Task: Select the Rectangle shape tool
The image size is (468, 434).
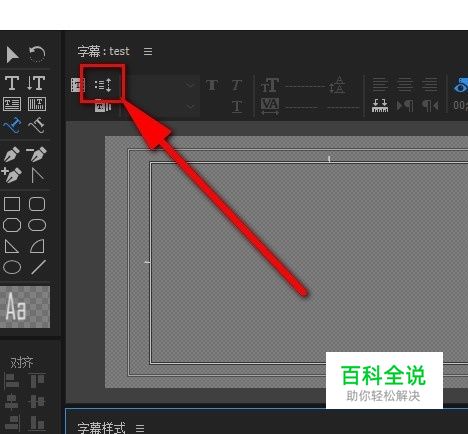Action: tap(12, 204)
